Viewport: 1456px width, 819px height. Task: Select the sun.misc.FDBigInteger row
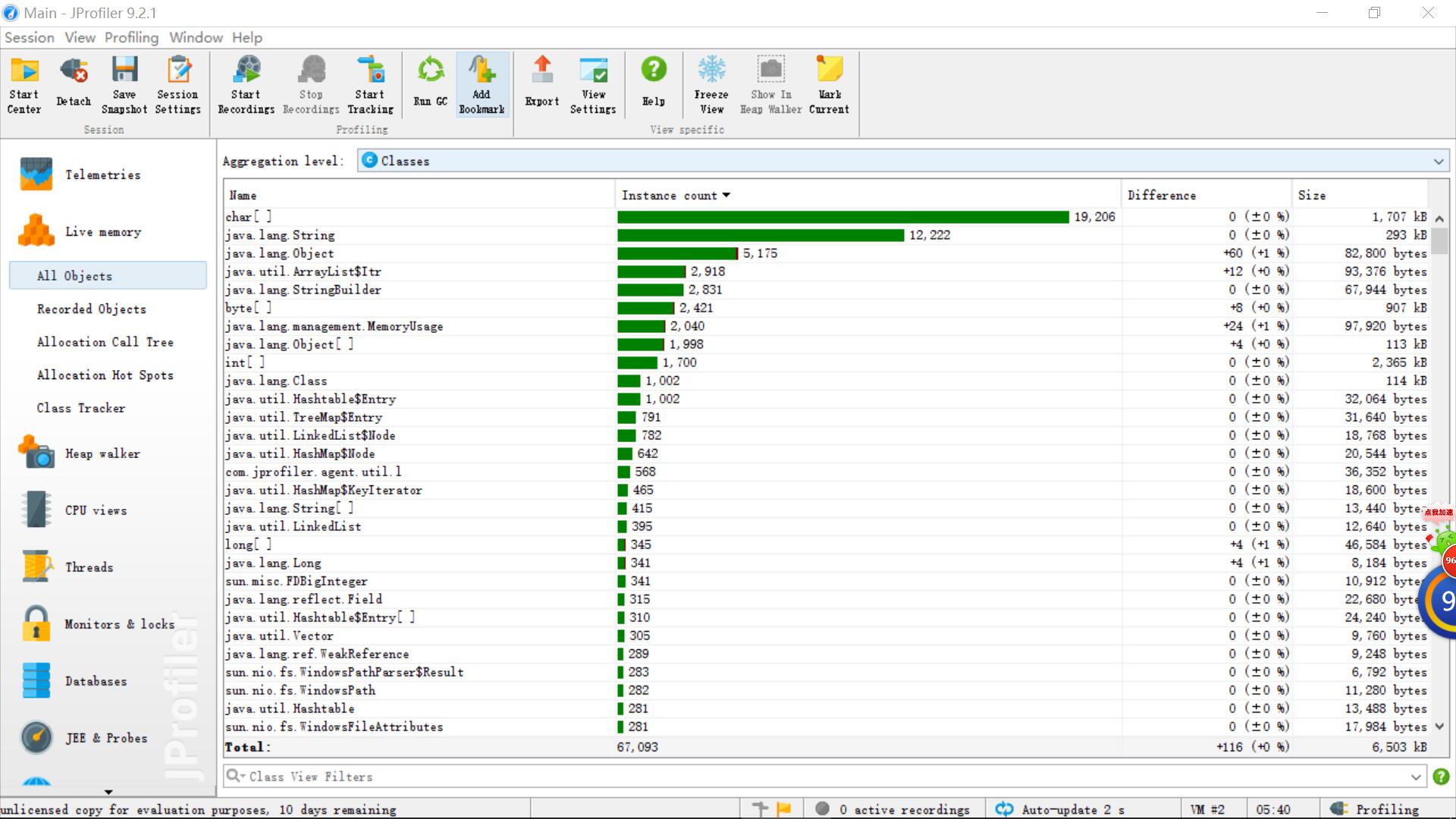pyautogui.click(x=827, y=581)
